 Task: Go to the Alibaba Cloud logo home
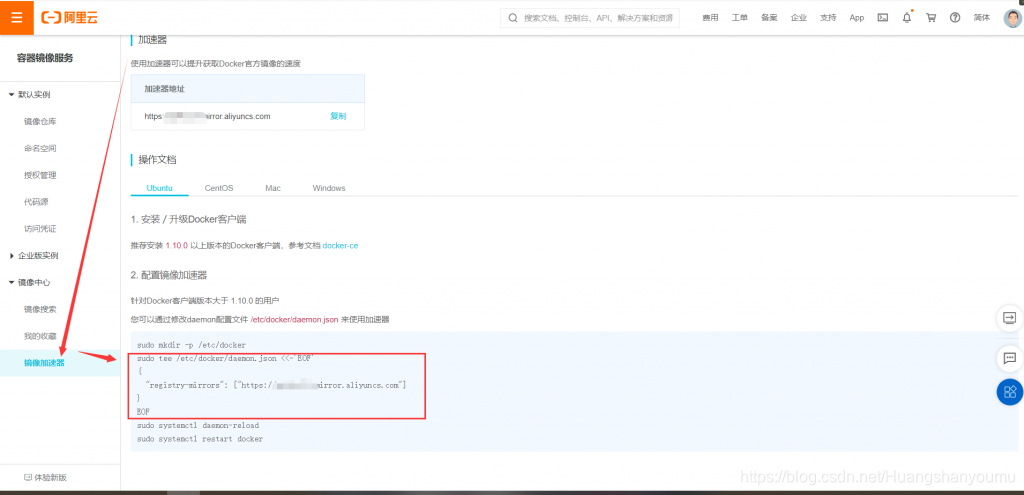[x=69, y=18]
